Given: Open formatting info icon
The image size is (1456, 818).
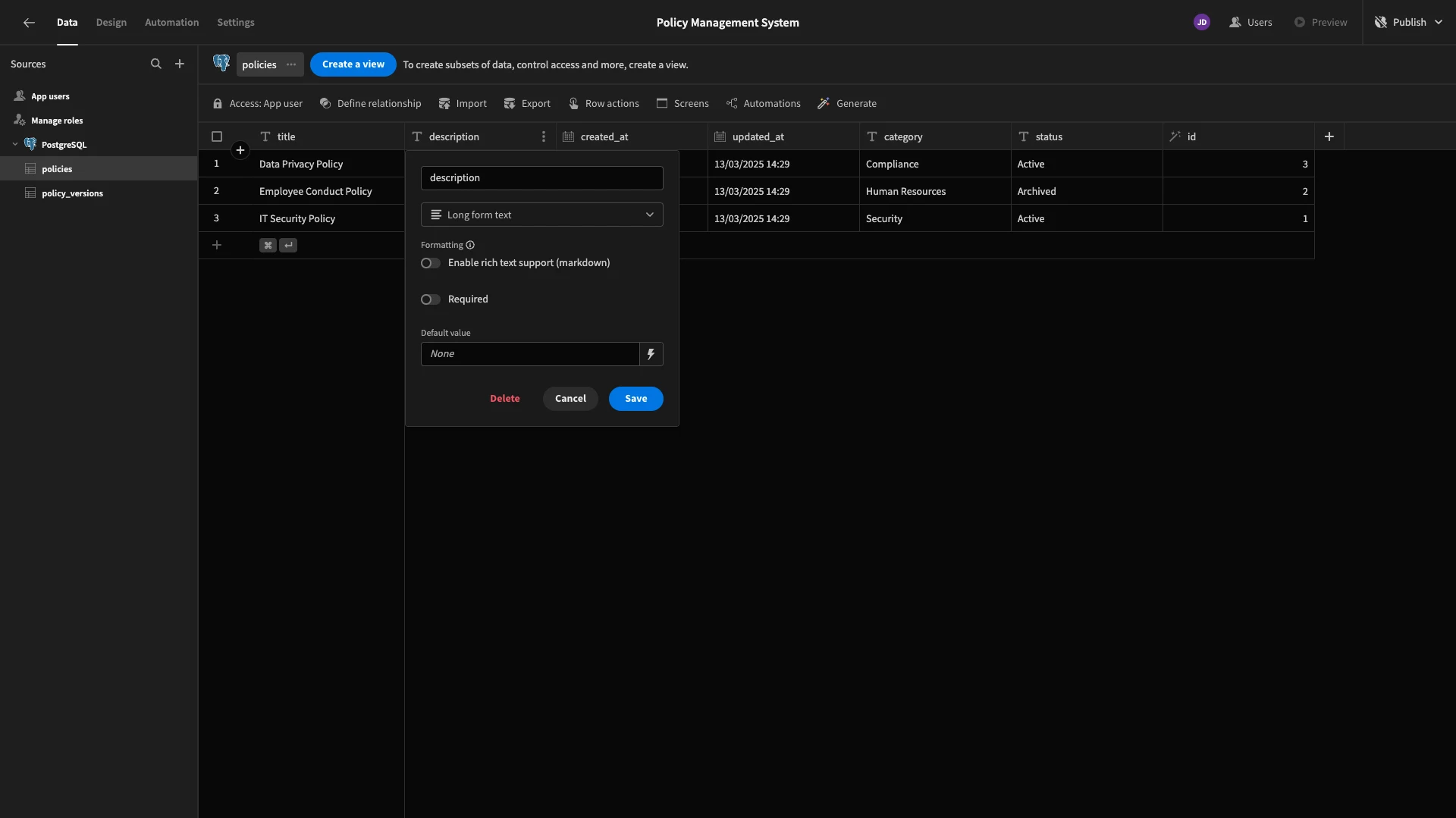Looking at the screenshot, I should point(470,245).
